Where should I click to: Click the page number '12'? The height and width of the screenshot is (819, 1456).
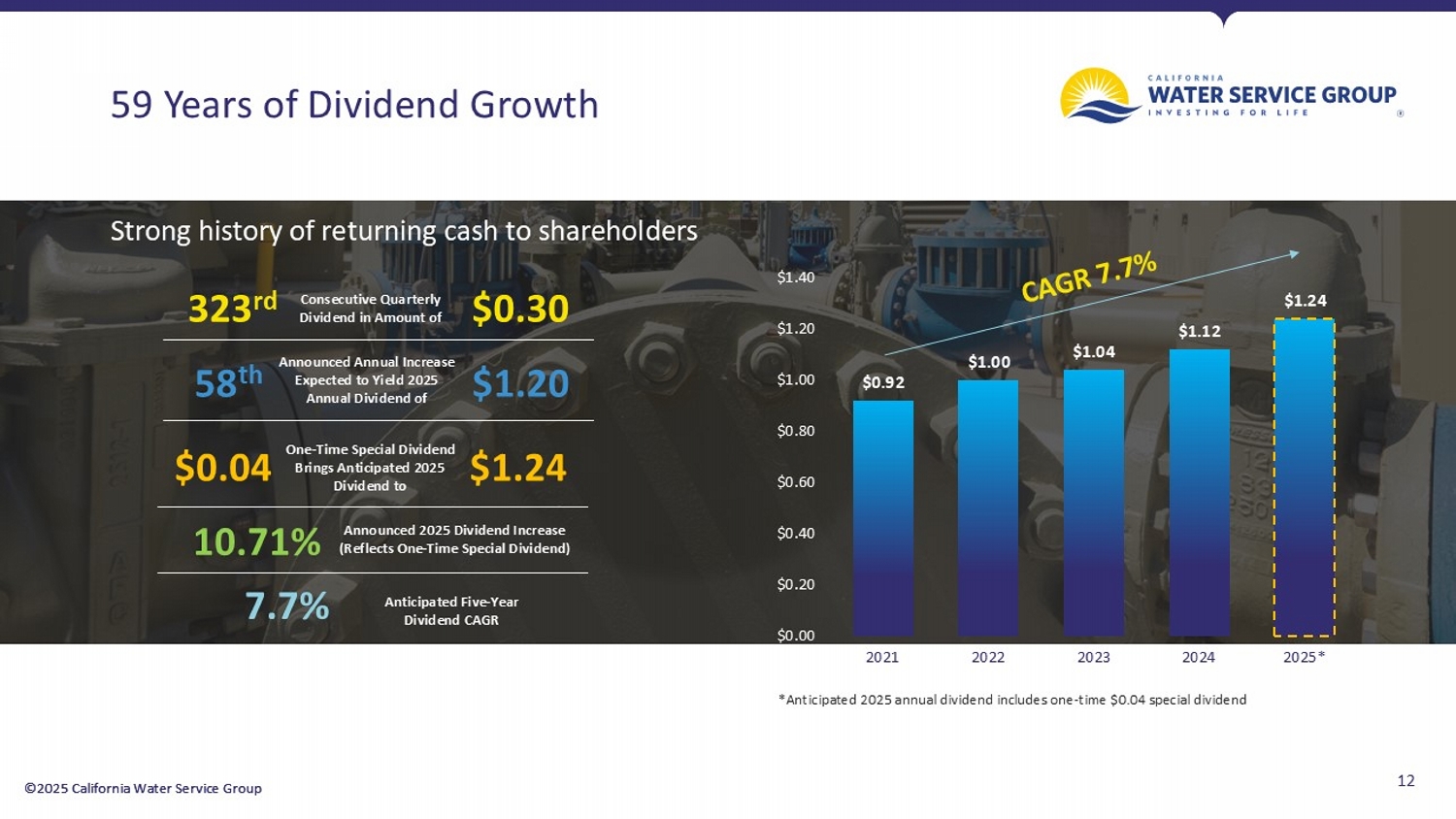pyautogui.click(x=1405, y=780)
